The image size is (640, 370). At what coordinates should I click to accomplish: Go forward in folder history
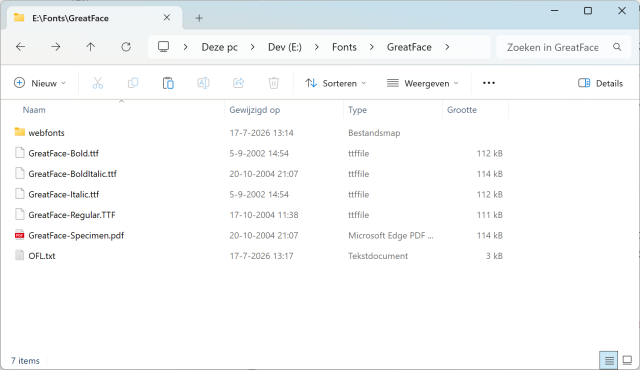coord(56,47)
